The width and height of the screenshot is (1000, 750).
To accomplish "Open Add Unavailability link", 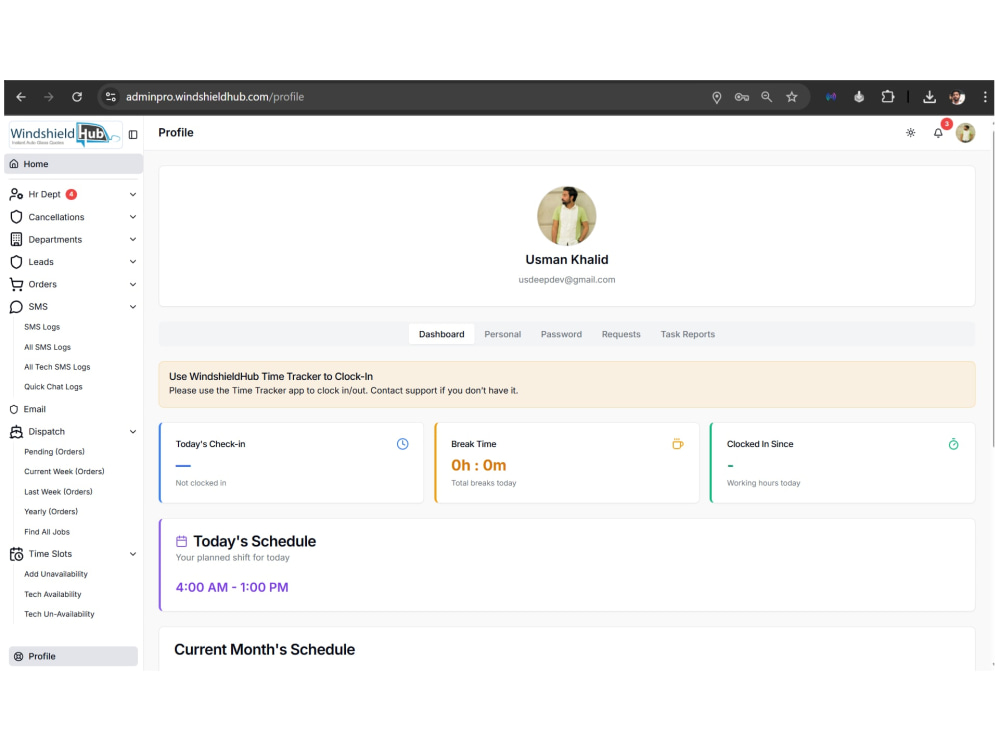I will click(x=56, y=575).
